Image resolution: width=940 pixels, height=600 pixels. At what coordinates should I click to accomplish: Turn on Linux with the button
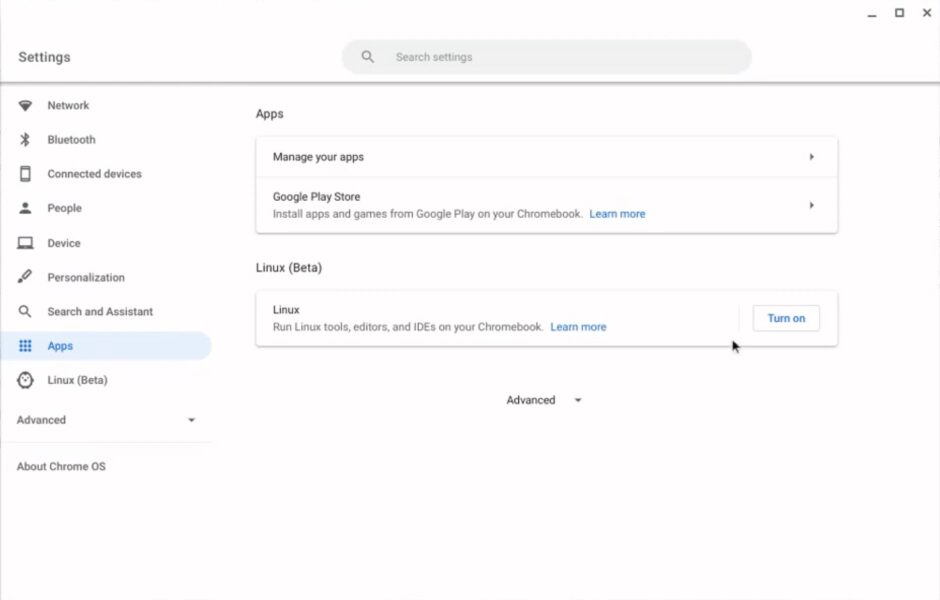(x=785, y=318)
